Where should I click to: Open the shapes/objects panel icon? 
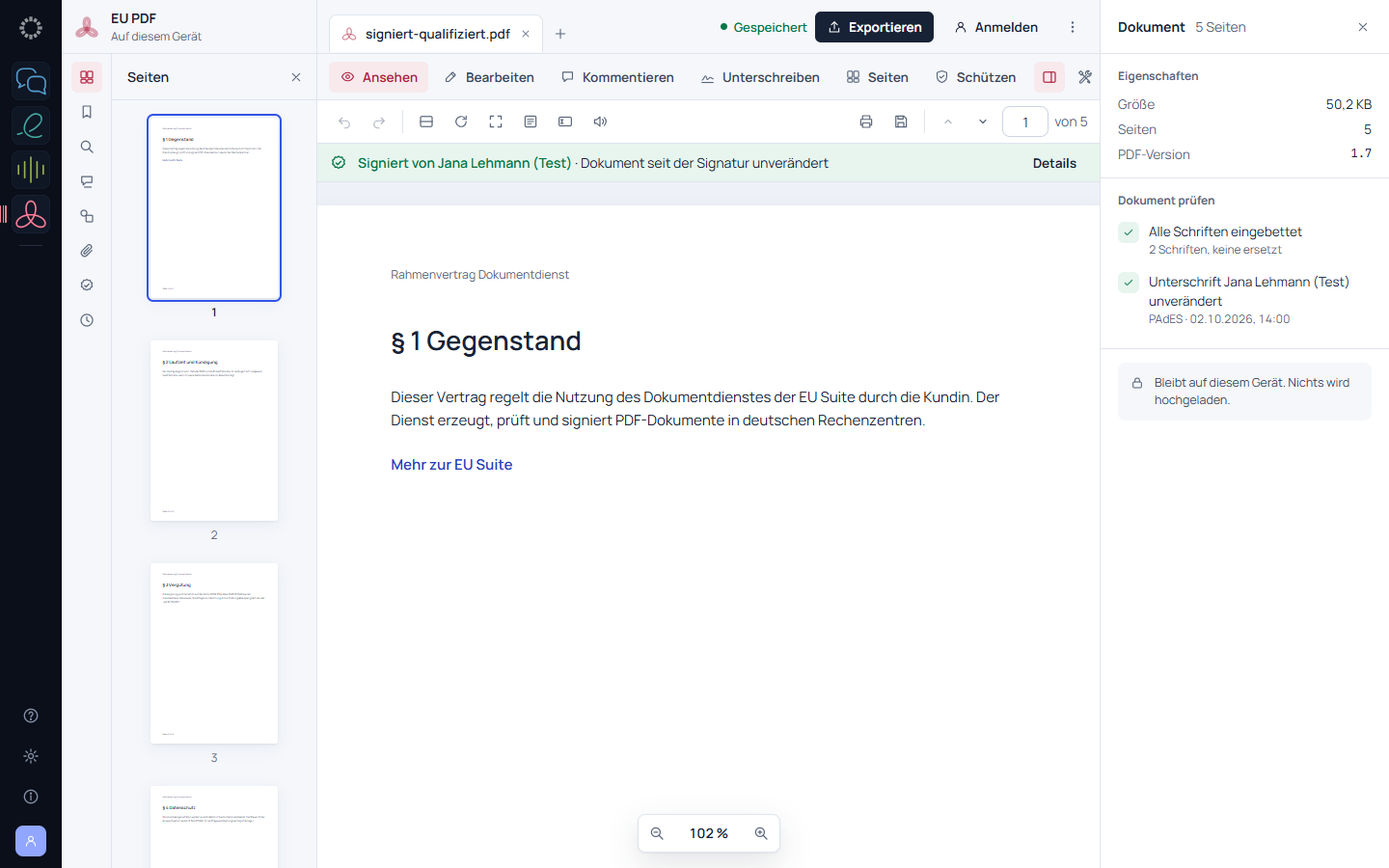click(x=87, y=216)
